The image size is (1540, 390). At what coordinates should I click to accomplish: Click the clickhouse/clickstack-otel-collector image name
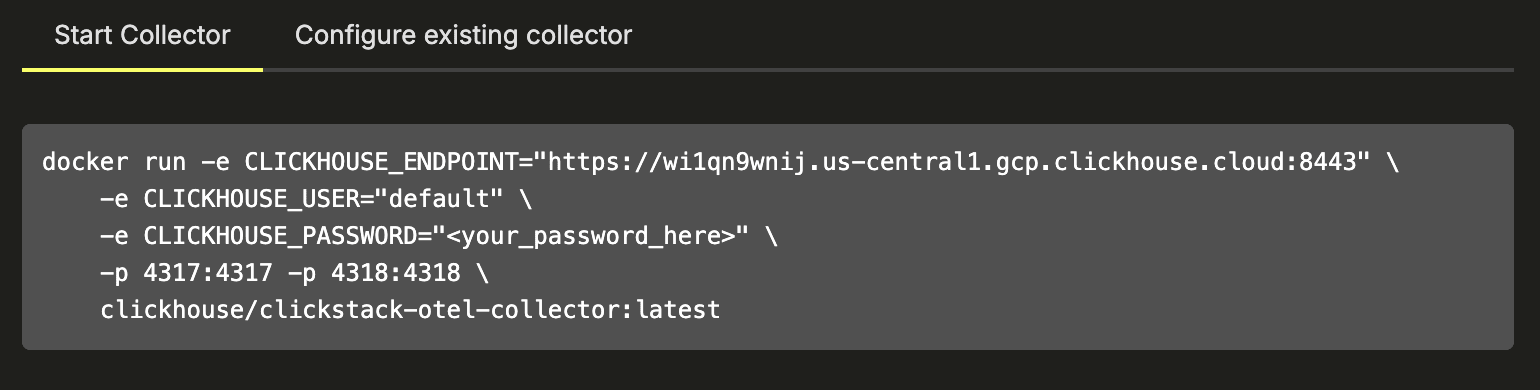point(360,310)
